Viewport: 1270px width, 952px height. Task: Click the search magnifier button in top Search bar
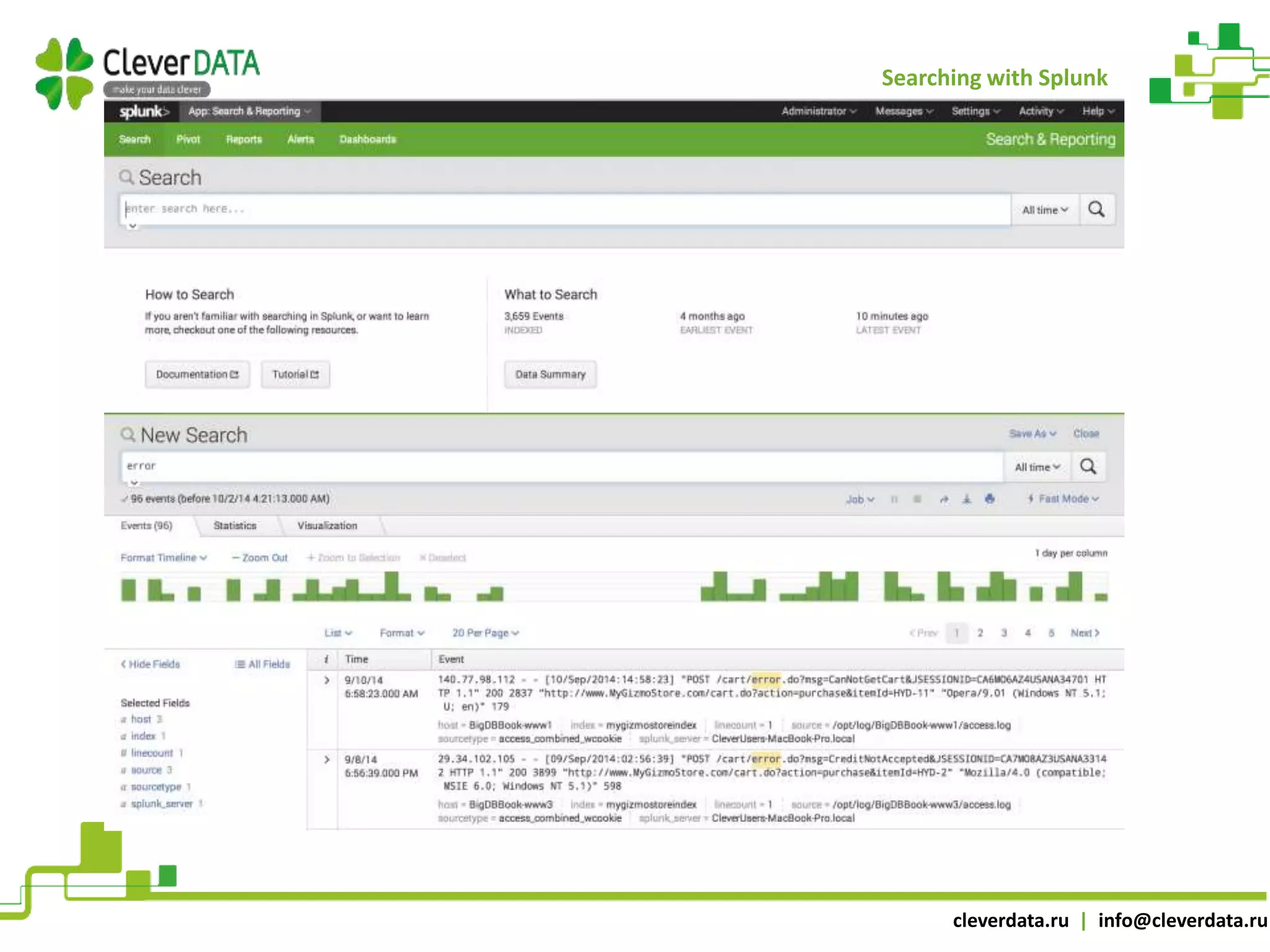click(x=1096, y=209)
